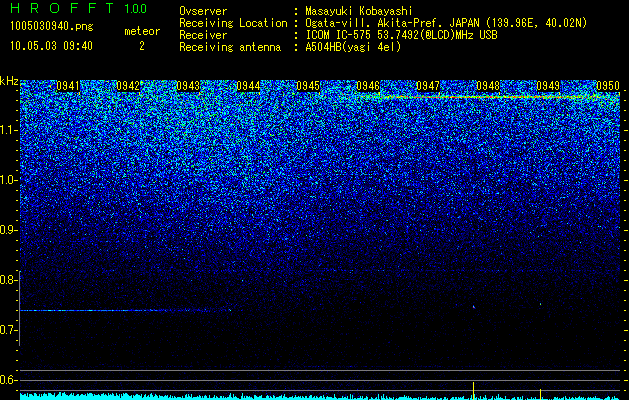Image resolution: width=629 pixels, height=400 pixels.
Task: Click the meteor count value 2
Action: coord(142,46)
